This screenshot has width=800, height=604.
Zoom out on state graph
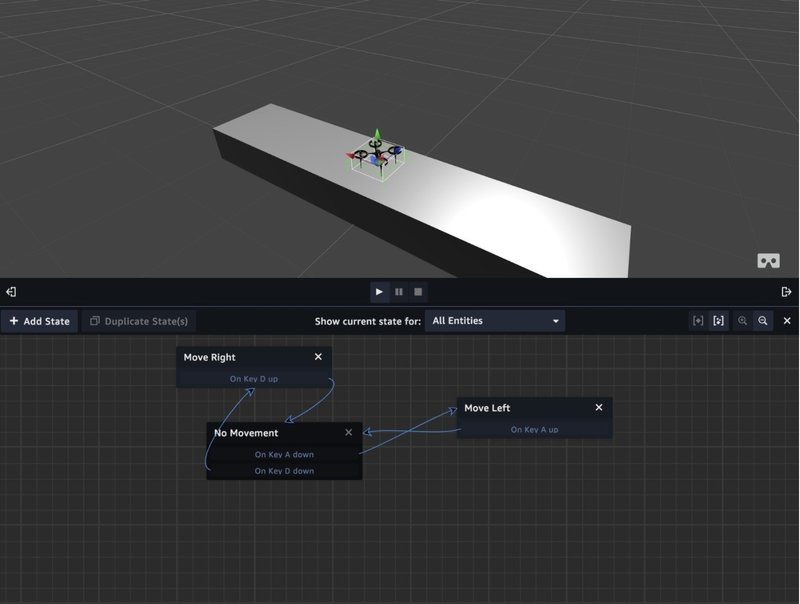[763, 321]
